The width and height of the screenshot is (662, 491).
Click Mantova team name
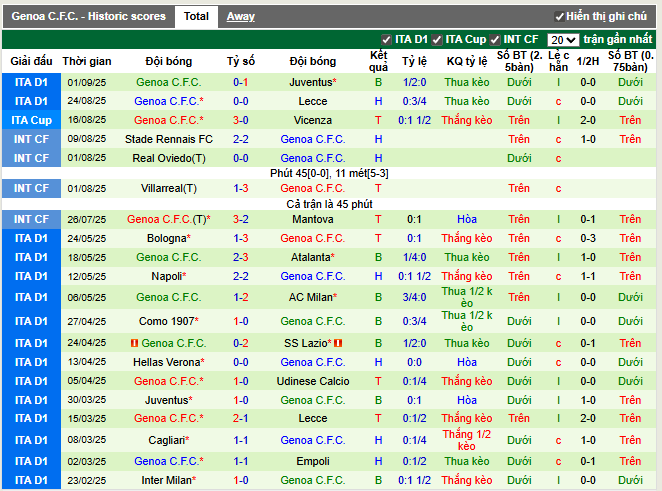pos(313,220)
